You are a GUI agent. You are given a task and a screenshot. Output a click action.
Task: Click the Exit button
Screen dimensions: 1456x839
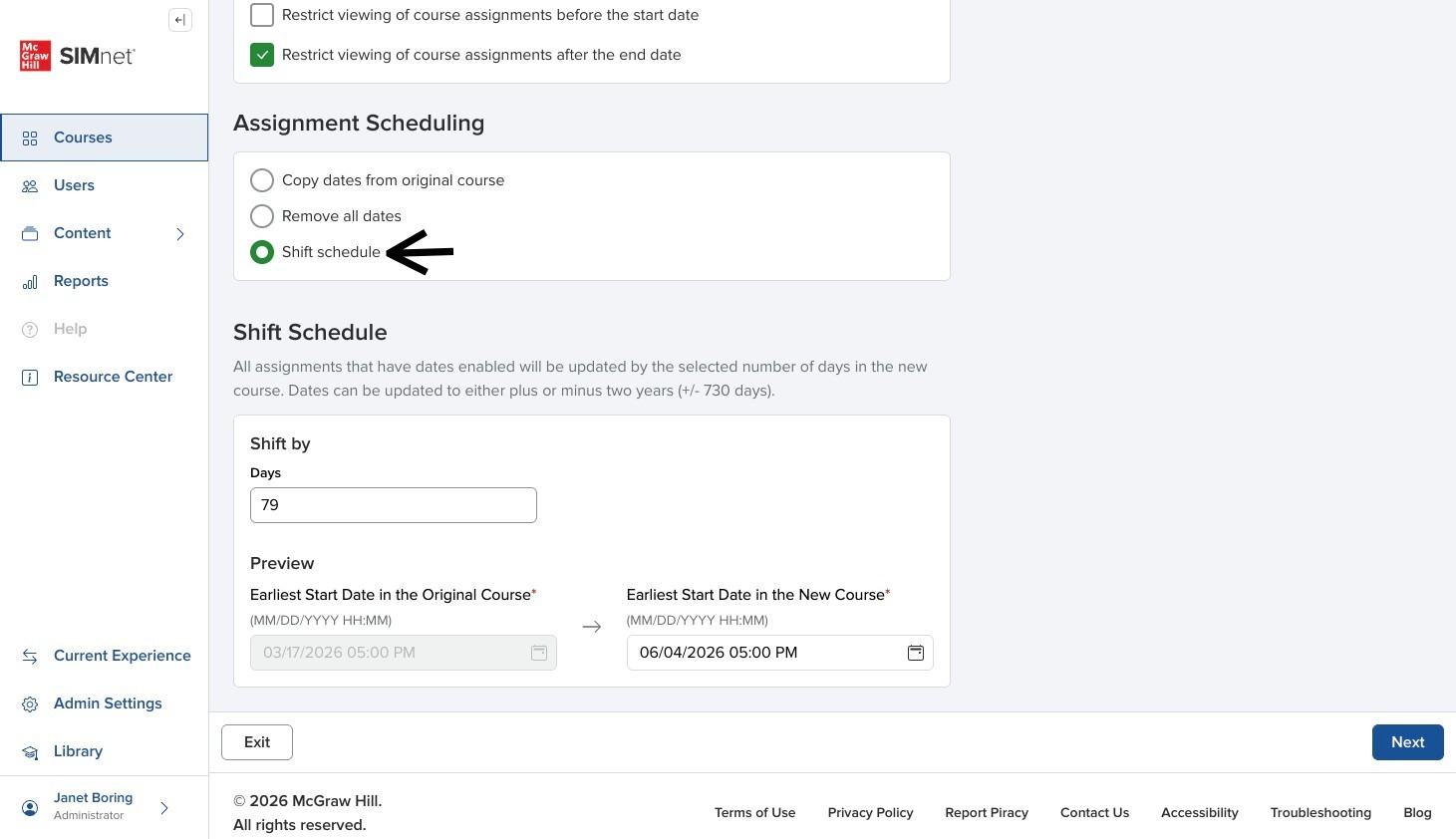point(257,742)
